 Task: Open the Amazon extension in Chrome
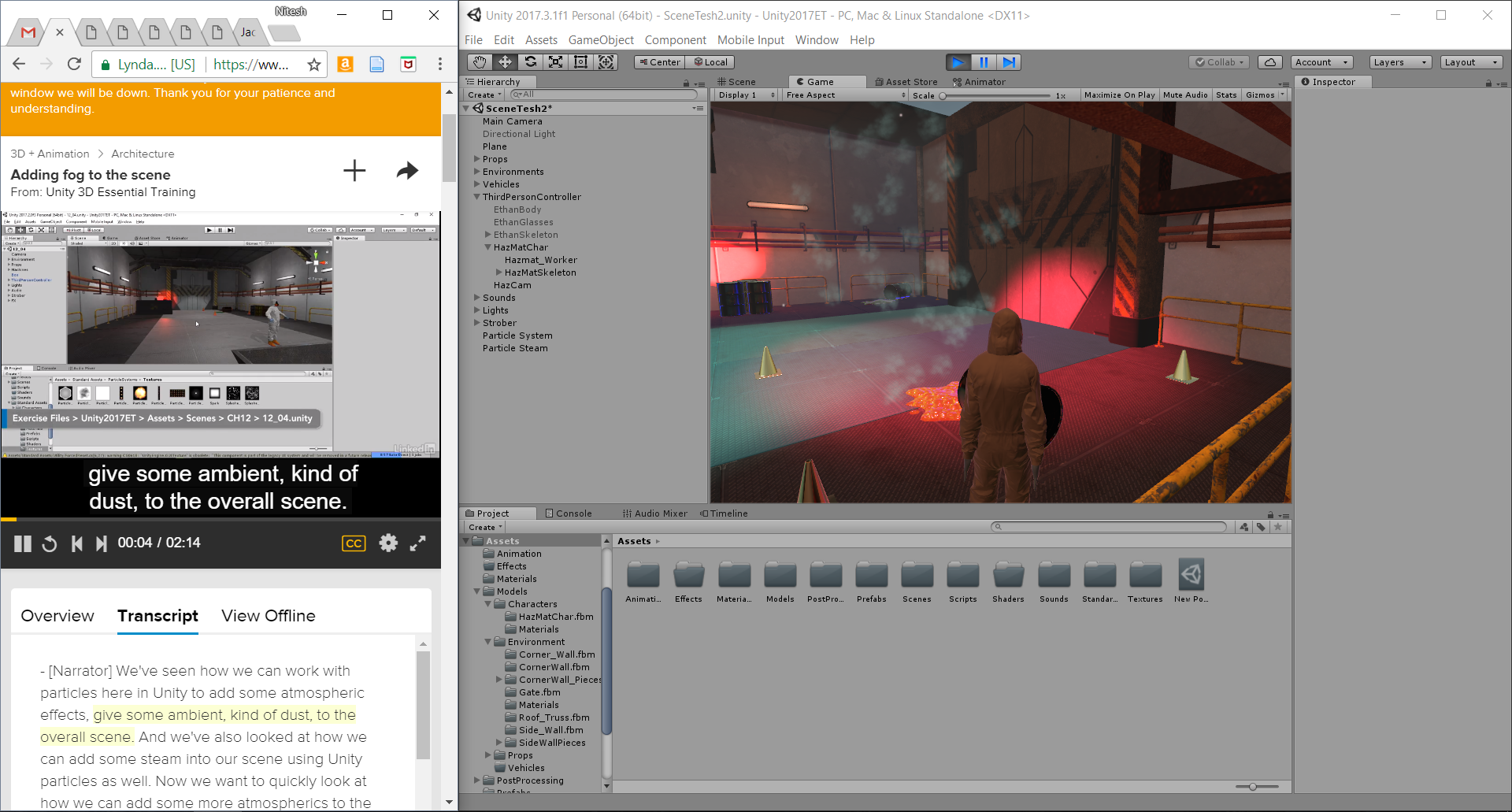coord(345,65)
